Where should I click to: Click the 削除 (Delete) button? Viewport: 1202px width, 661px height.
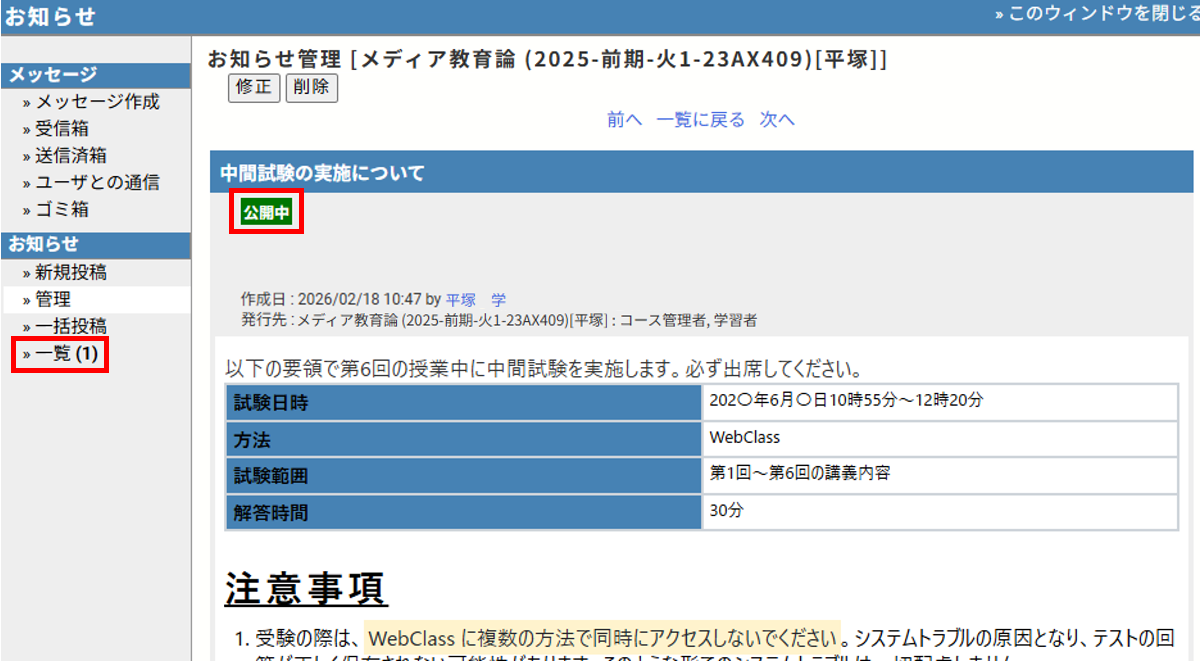311,88
